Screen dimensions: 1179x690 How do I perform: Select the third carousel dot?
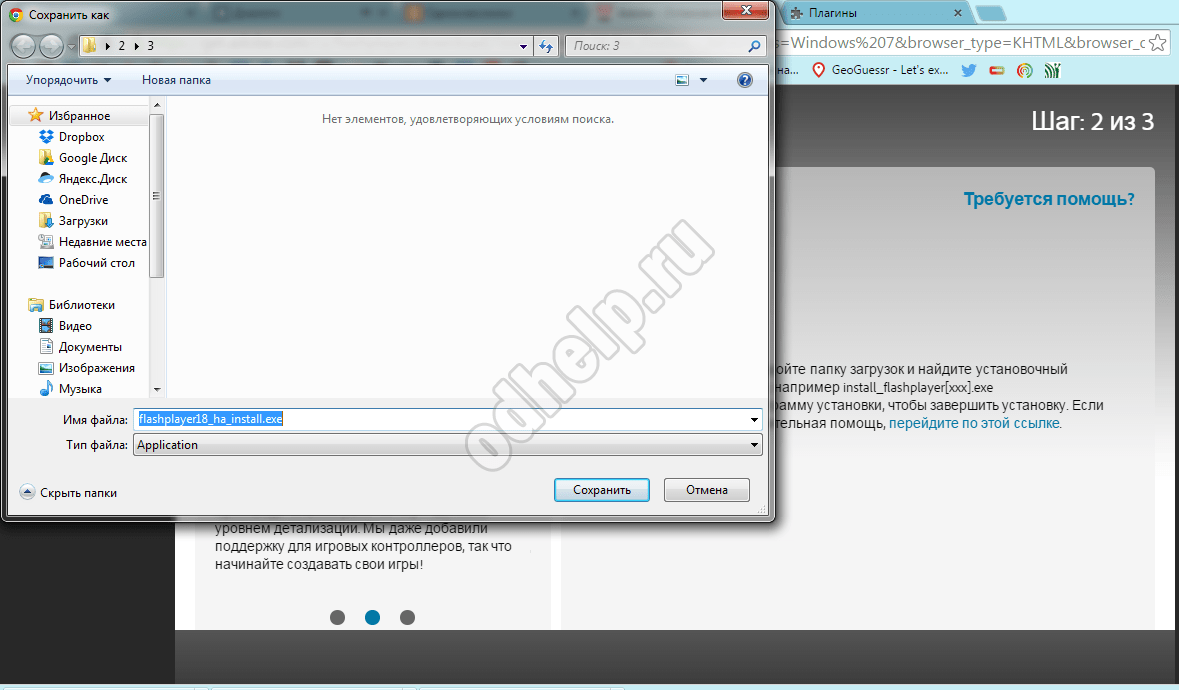407,617
